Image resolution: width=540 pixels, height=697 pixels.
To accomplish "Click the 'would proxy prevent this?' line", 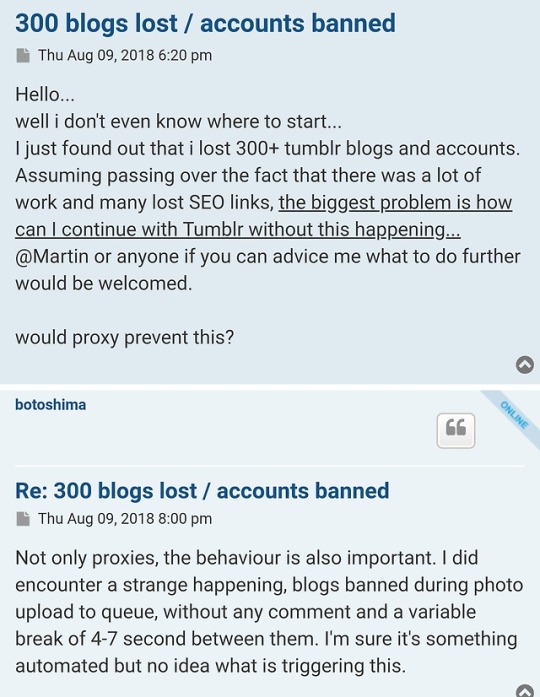I will click(124, 337).
